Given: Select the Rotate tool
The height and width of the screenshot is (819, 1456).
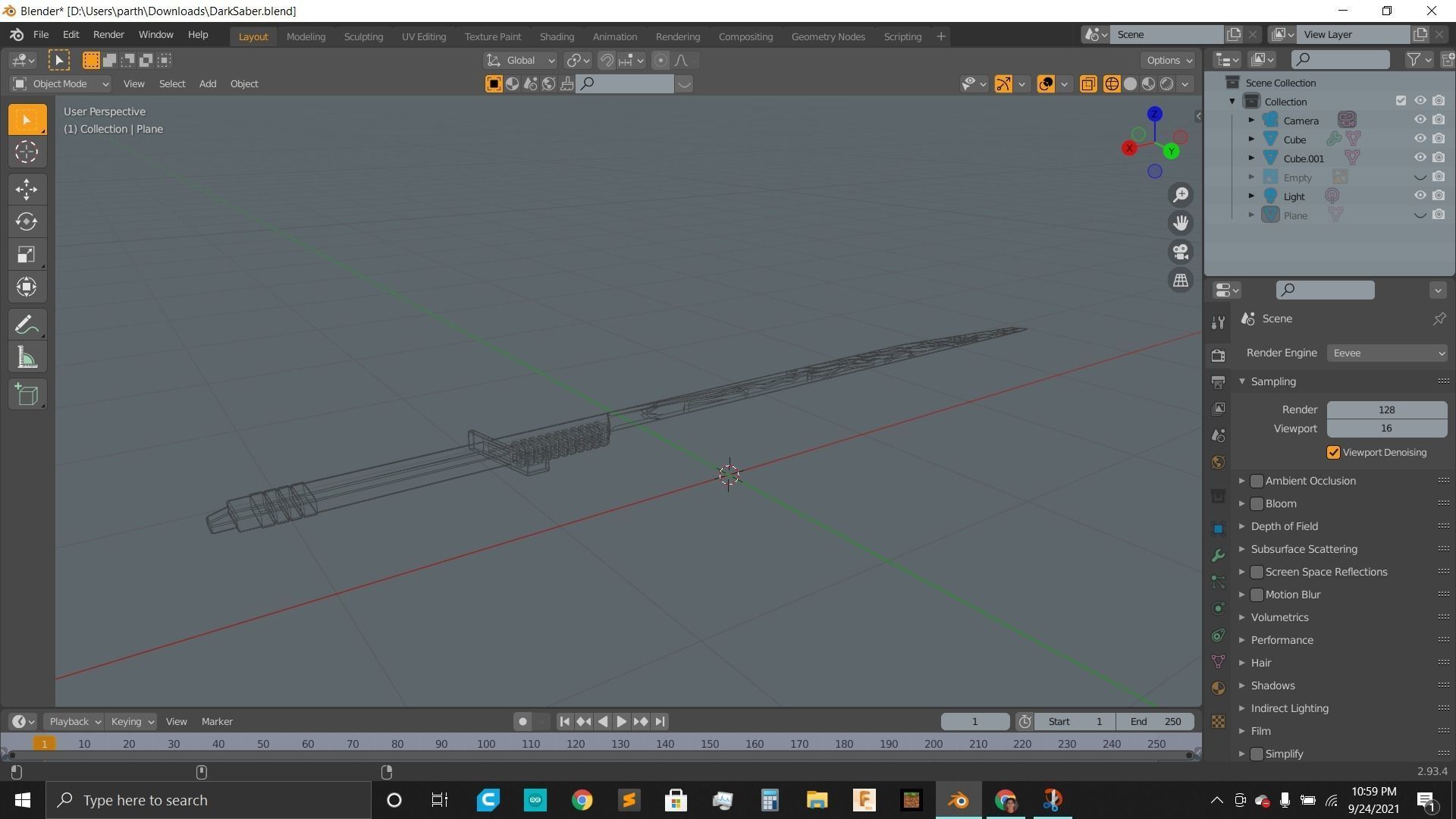Looking at the screenshot, I should (x=27, y=222).
